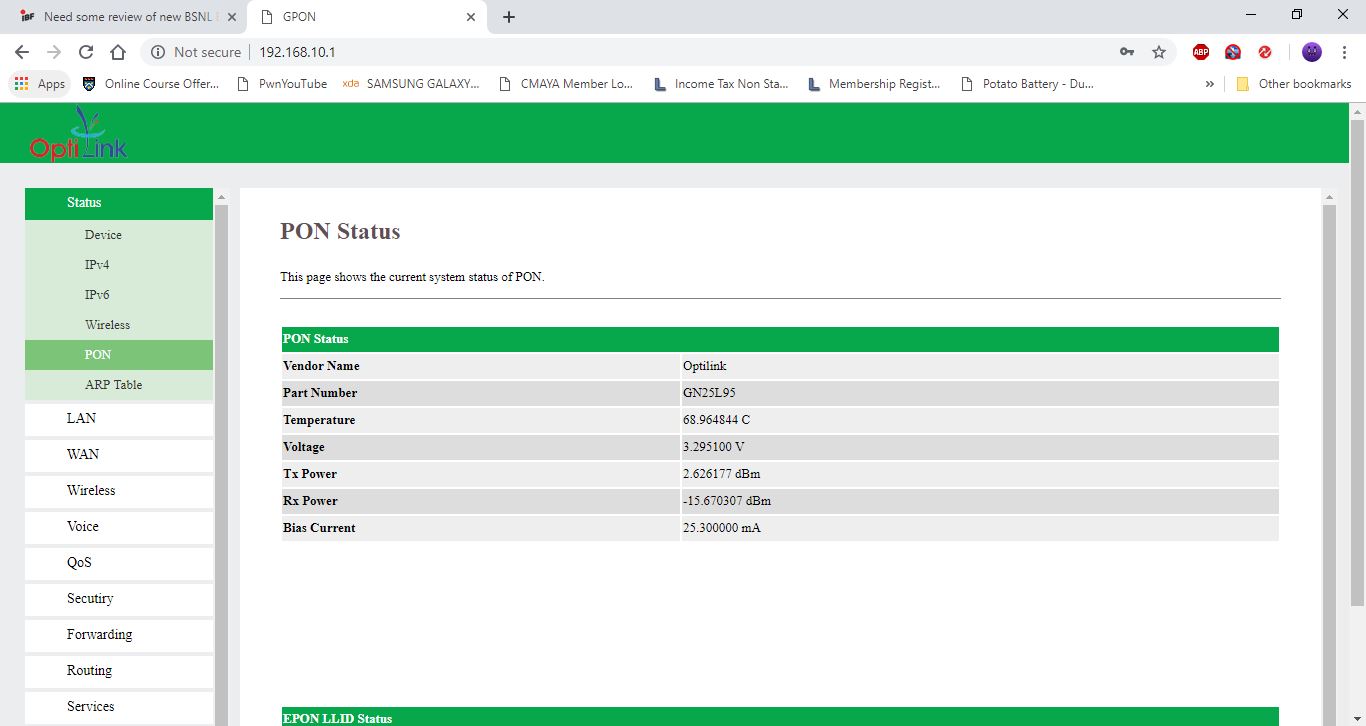Expand the Secutiry menu section

click(119, 599)
